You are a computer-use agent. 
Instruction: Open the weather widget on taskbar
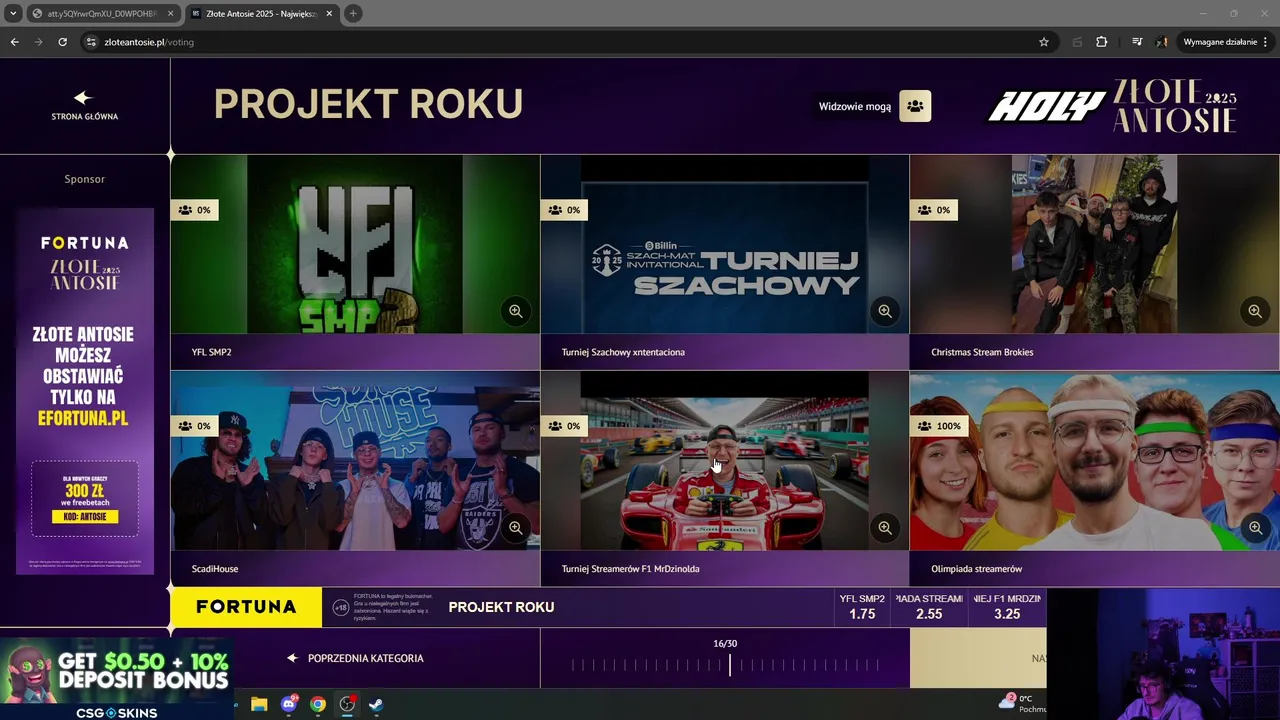point(1022,703)
